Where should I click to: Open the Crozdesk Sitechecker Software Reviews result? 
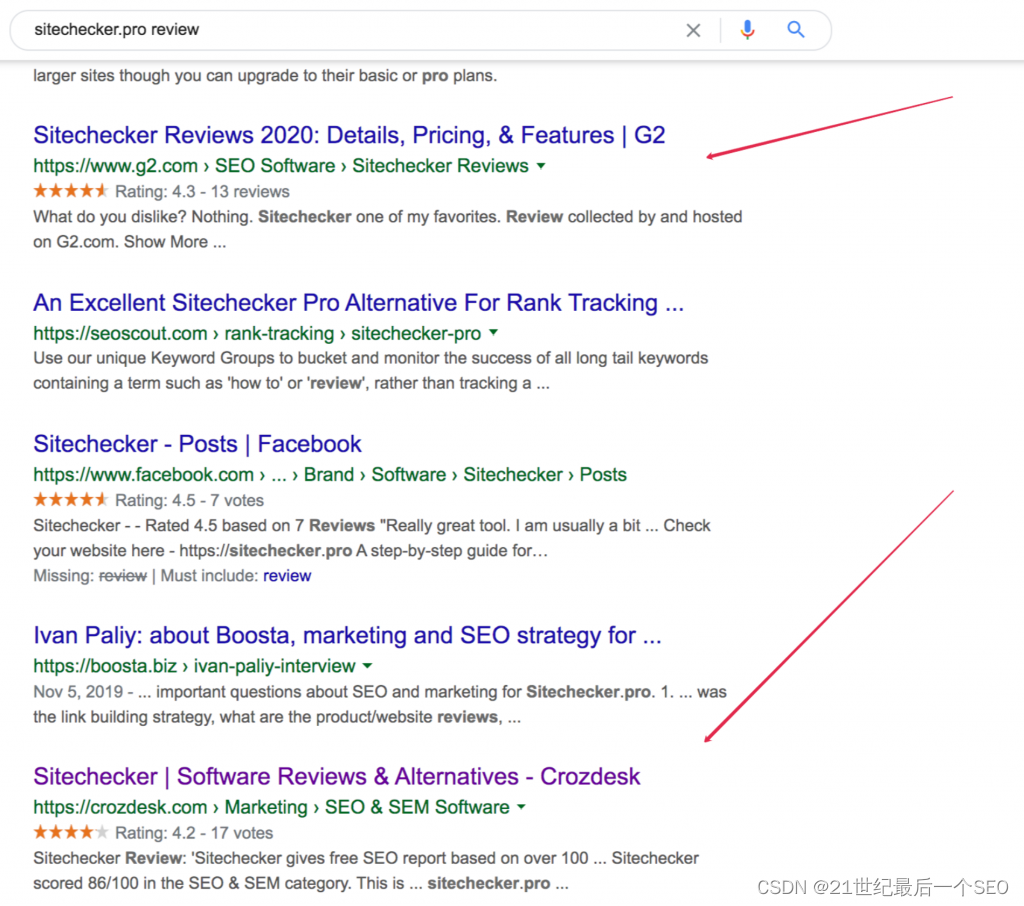click(x=337, y=776)
